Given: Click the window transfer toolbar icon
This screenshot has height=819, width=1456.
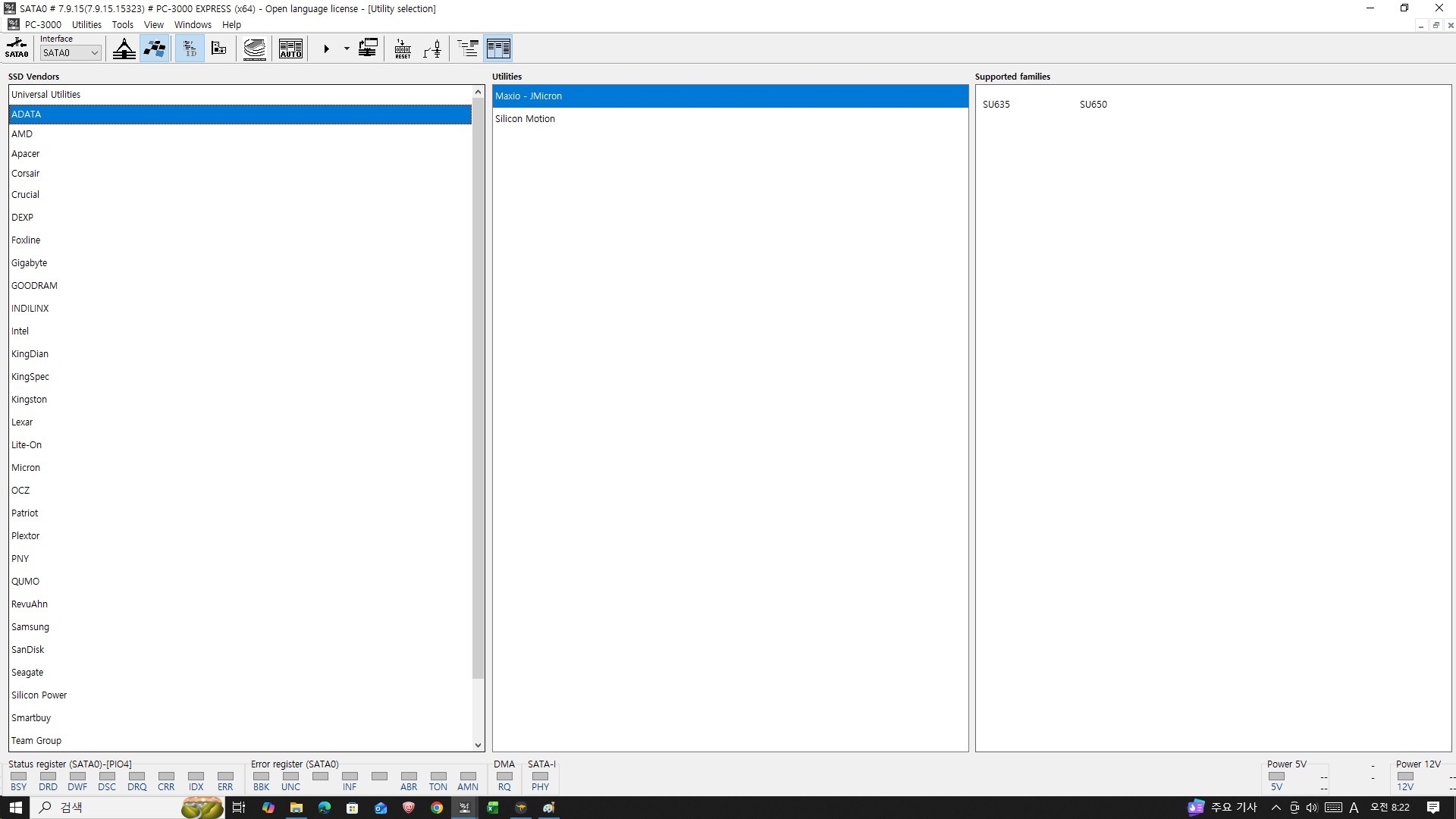Looking at the screenshot, I should pyautogui.click(x=368, y=49).
